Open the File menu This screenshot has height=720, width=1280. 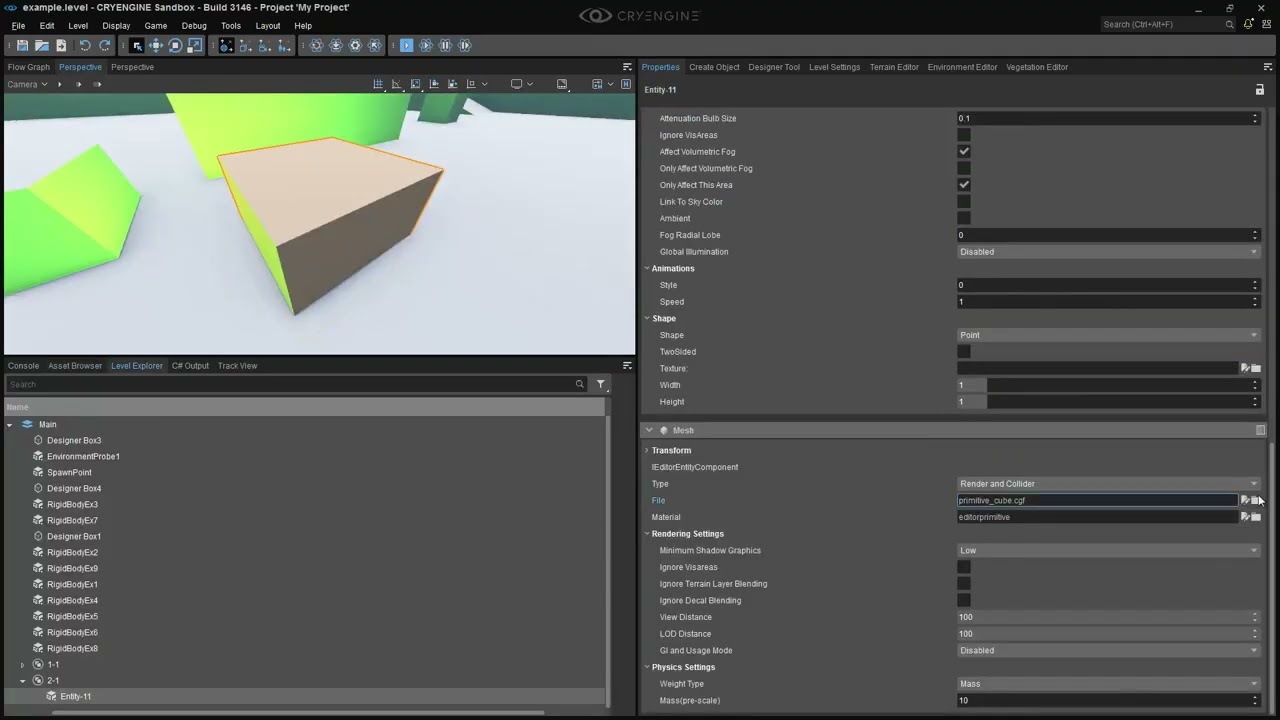point(18,25)
